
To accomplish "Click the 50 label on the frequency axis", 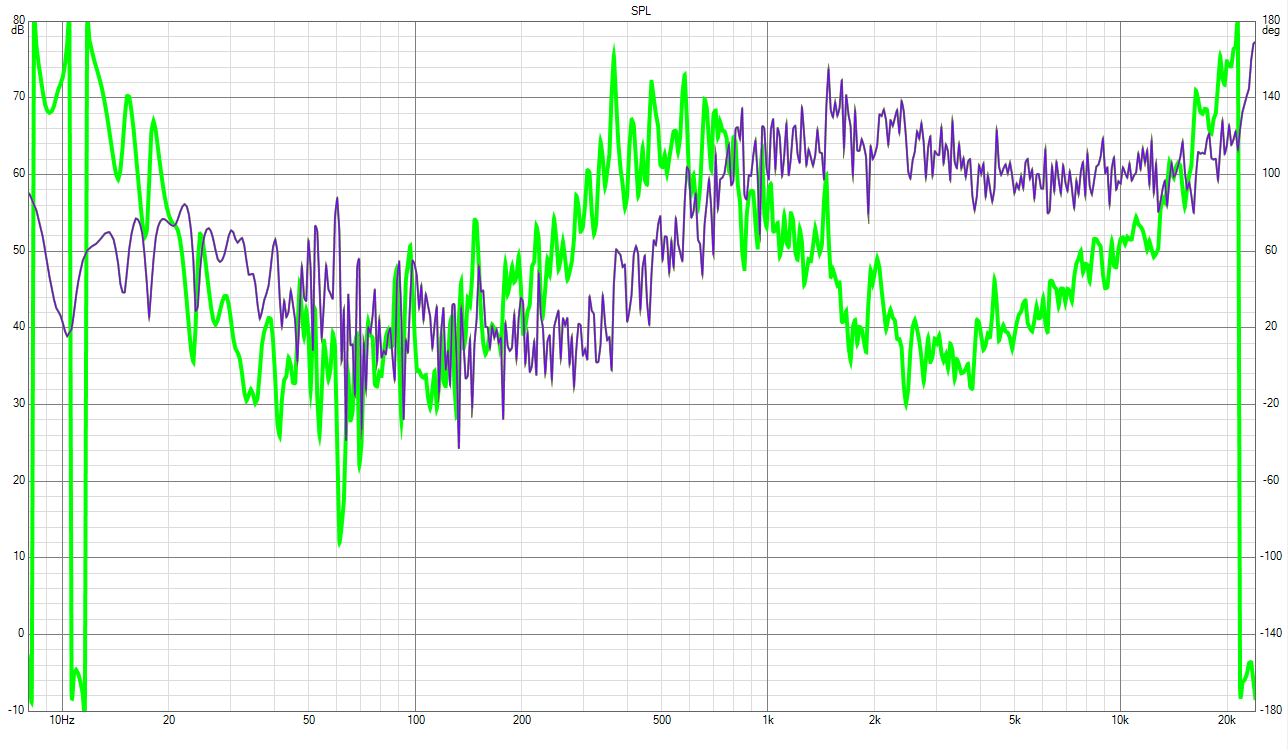I will pyautogui.click(x=309, y=720).
